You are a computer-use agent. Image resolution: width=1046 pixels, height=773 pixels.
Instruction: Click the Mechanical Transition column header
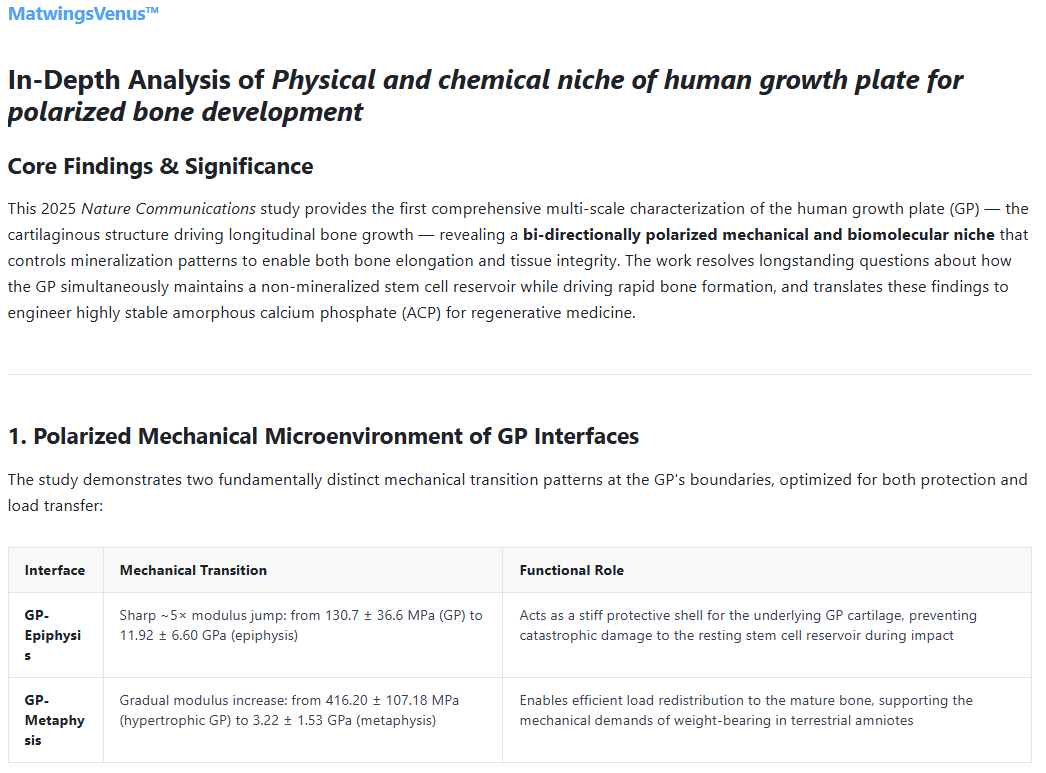pos(303,570)
